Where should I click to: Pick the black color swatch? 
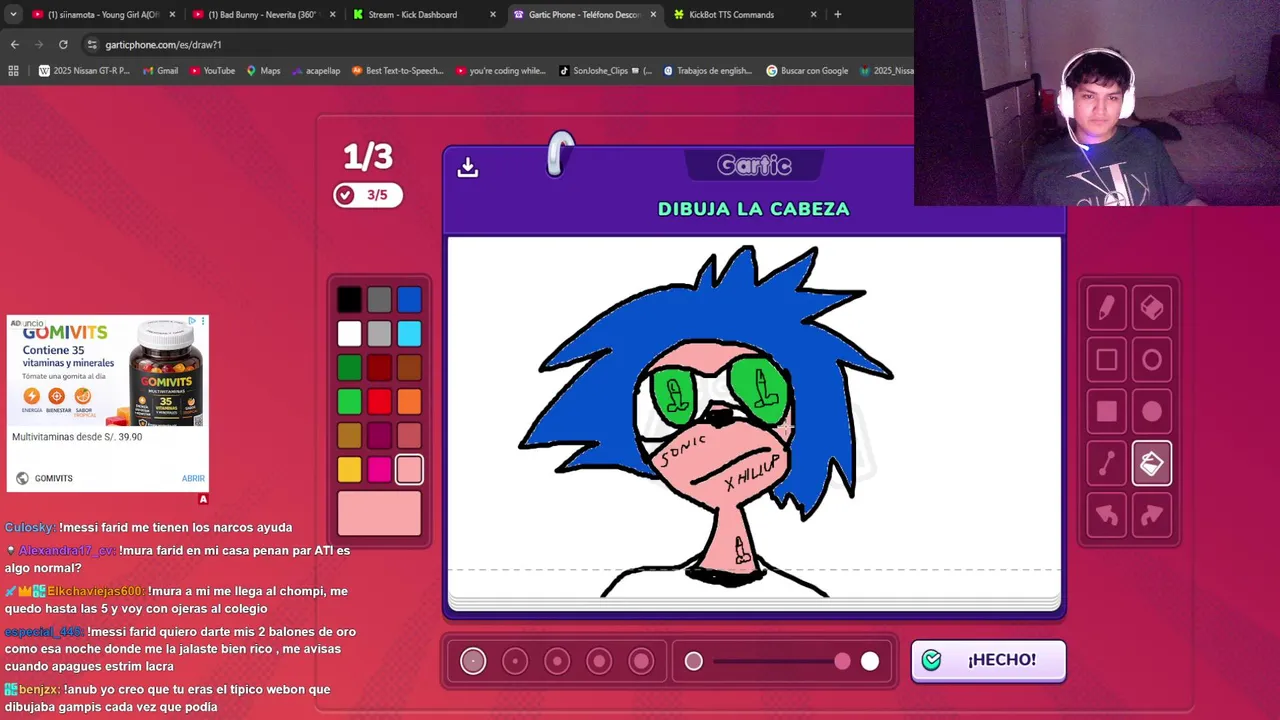[x=349, y=299]
